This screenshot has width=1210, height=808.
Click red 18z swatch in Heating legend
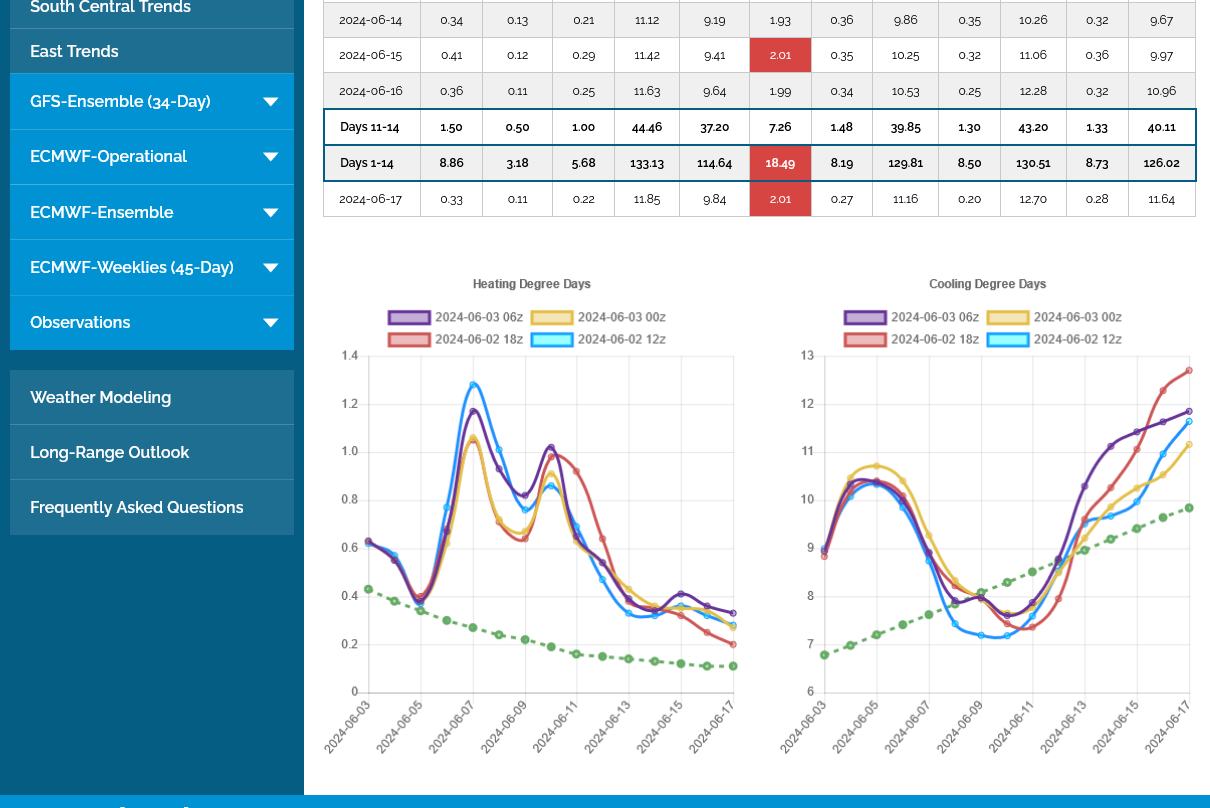[409, 339]
